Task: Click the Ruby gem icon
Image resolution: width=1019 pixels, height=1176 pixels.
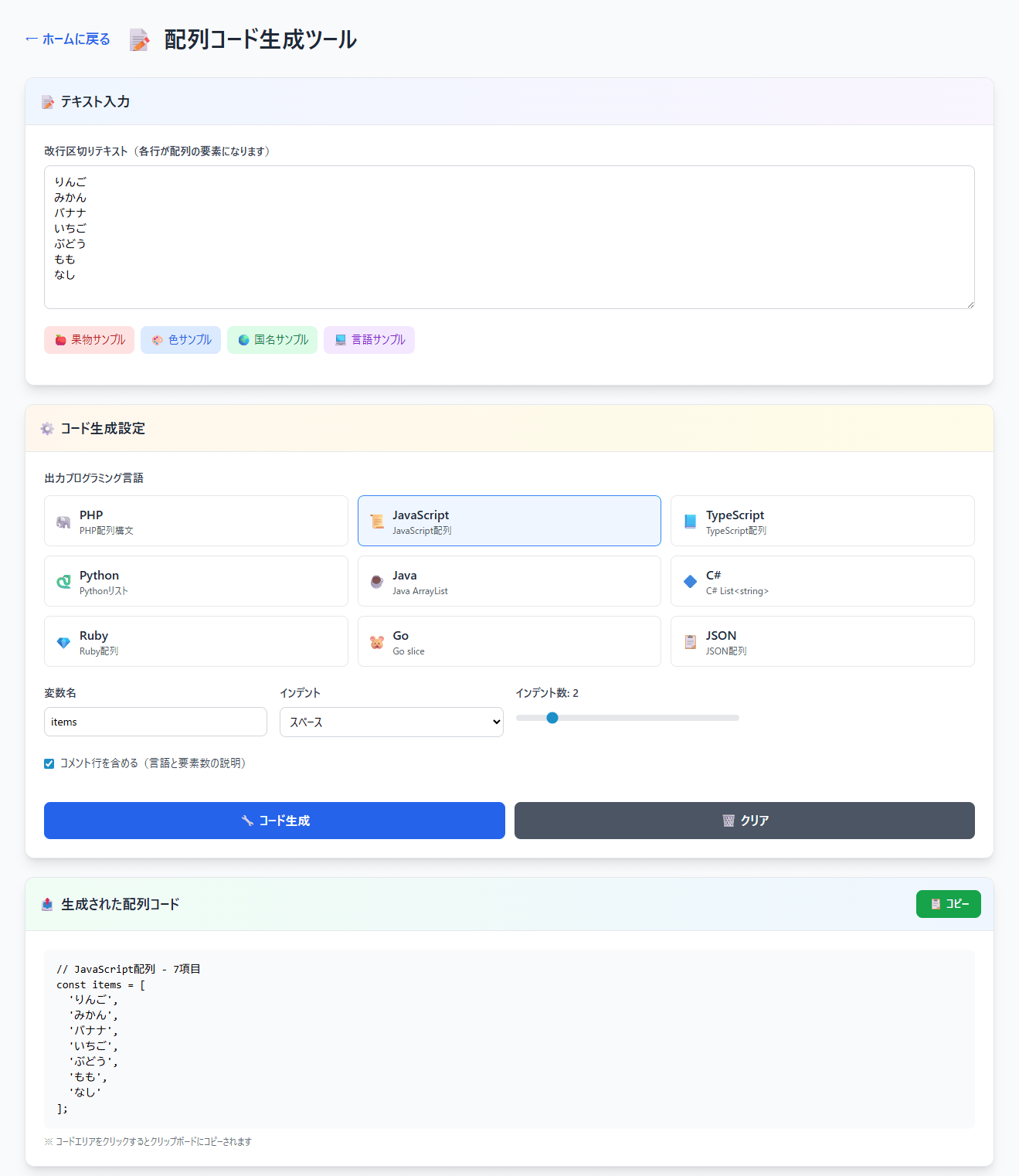Action: (x=63, y=642)
